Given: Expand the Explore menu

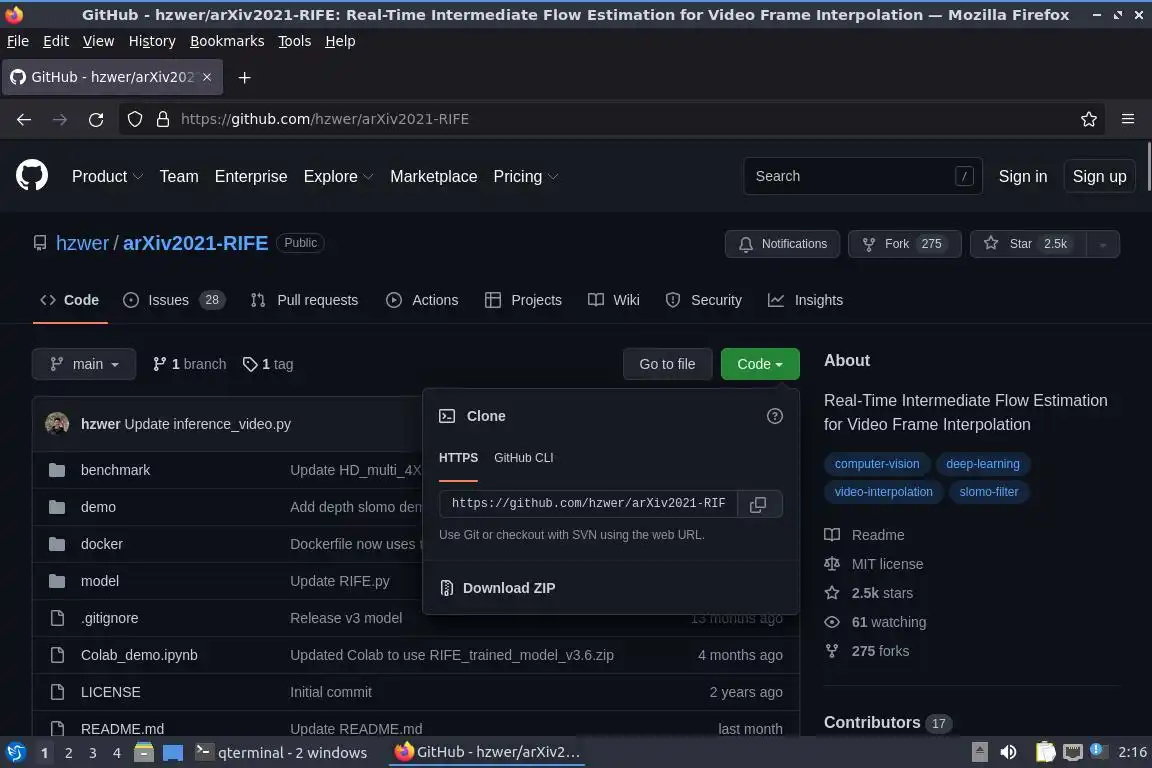Looking at the screenshot, I should coord(339,176).
